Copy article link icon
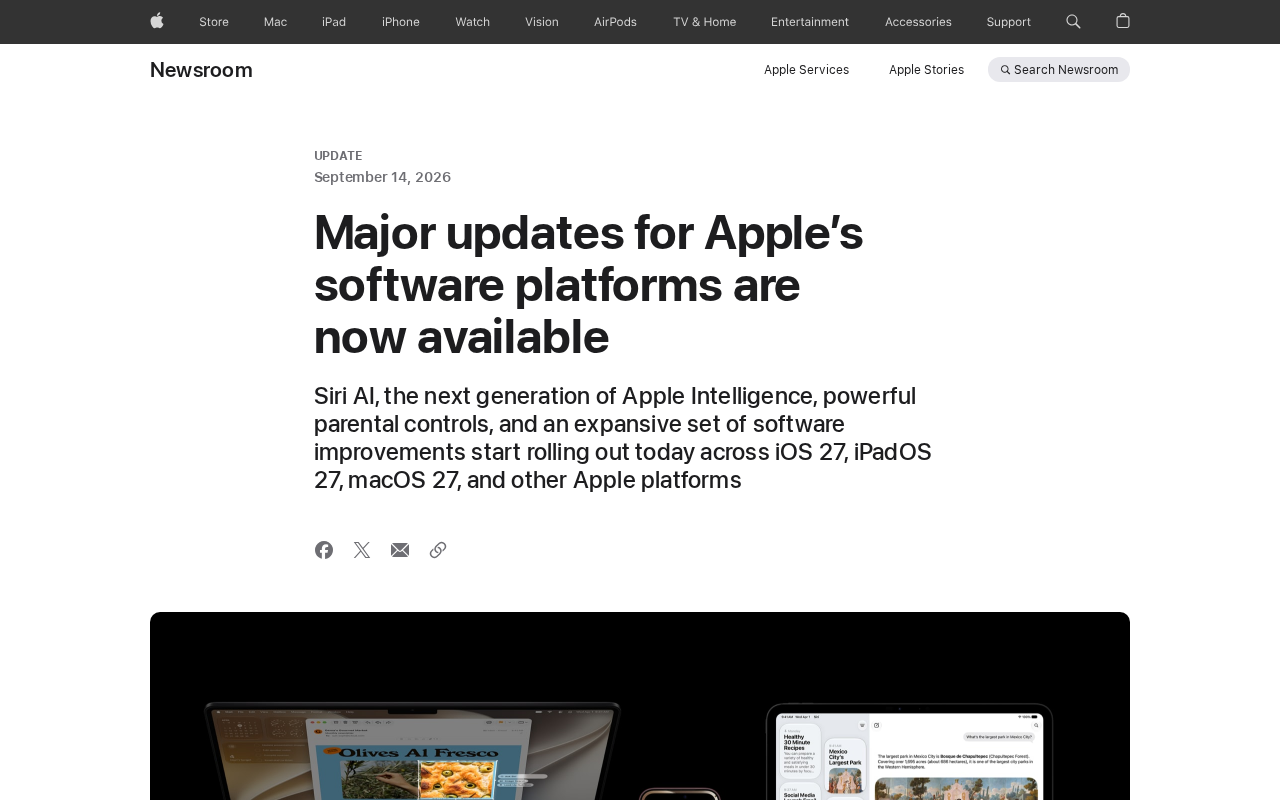The image size is (1280, 800). point(438,550)
